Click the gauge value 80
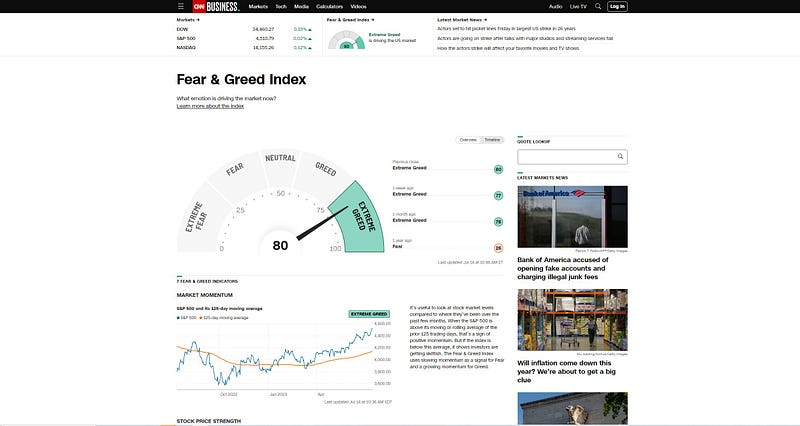 pos(280,245)
